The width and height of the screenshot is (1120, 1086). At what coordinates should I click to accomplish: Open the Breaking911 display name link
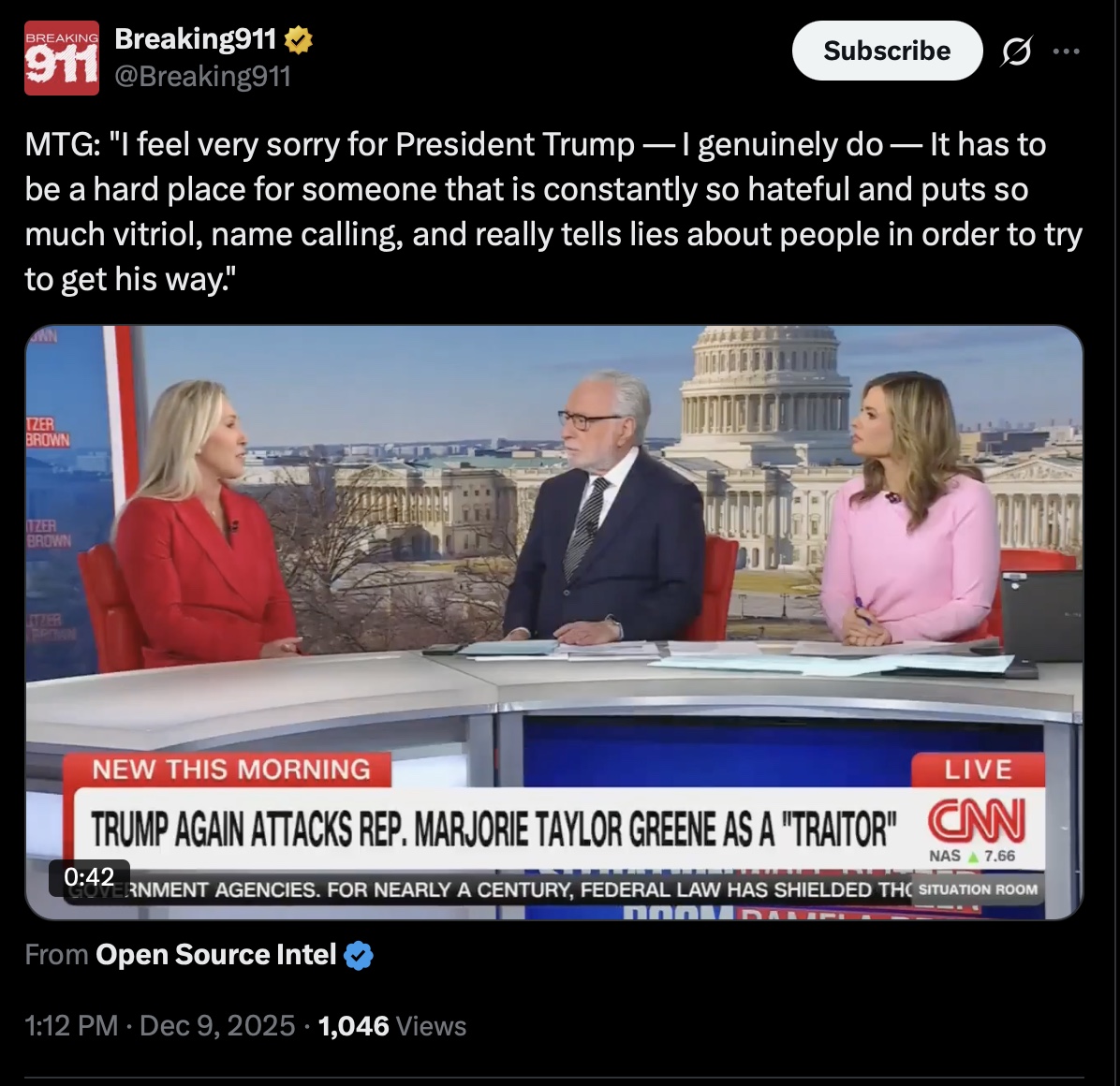[x=195, y=39]
